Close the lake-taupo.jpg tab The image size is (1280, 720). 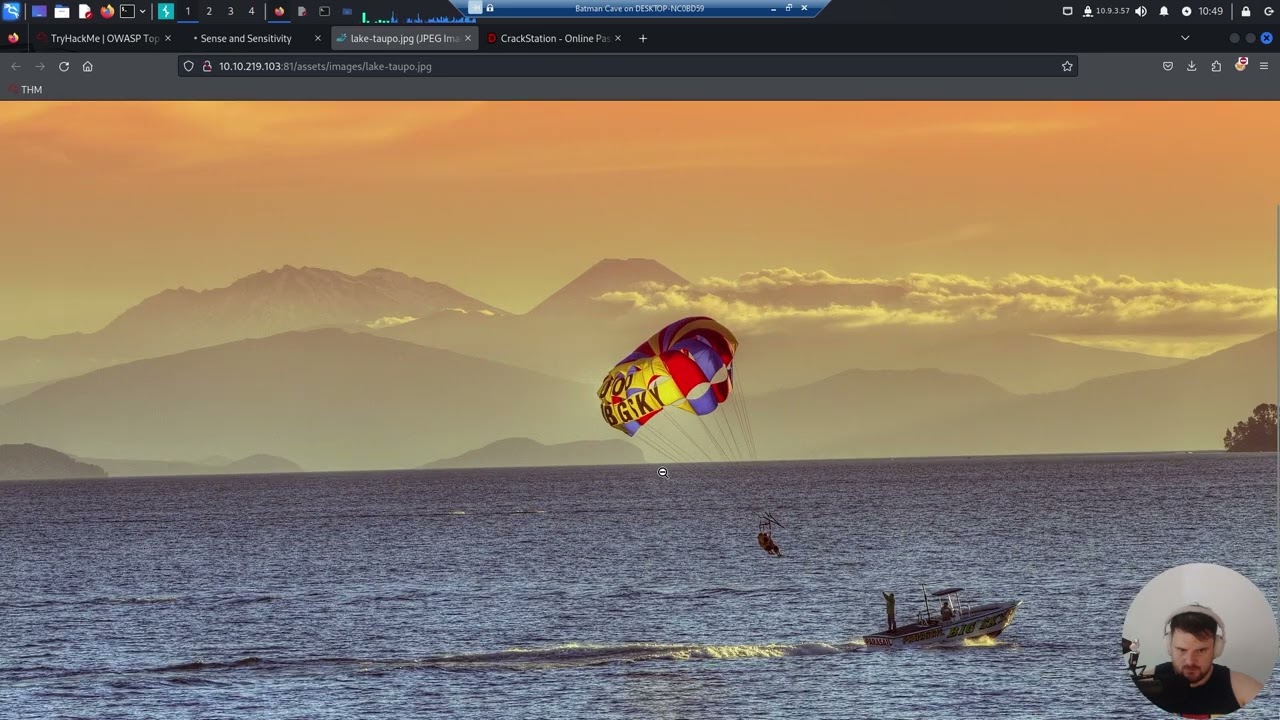[468, 38]
